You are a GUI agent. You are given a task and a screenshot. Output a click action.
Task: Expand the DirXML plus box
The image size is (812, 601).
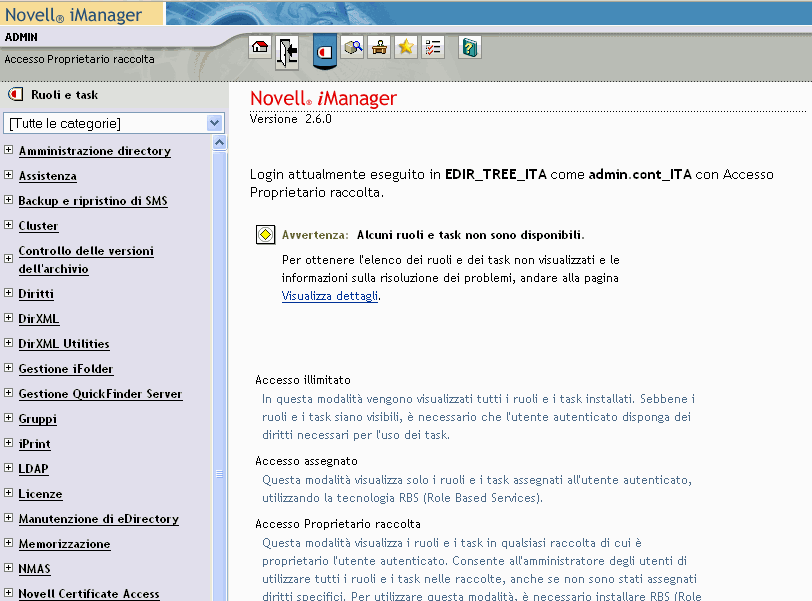click(8, 317)
